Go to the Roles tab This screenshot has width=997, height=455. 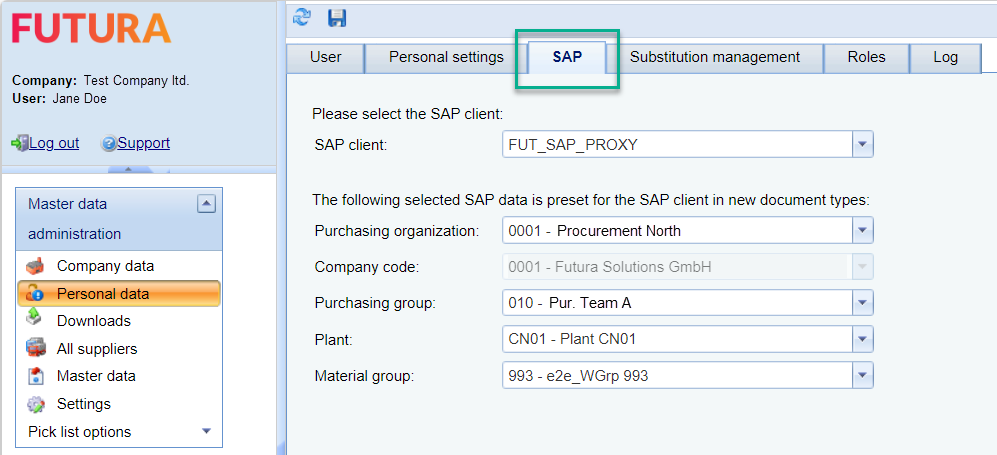(866, 57)
